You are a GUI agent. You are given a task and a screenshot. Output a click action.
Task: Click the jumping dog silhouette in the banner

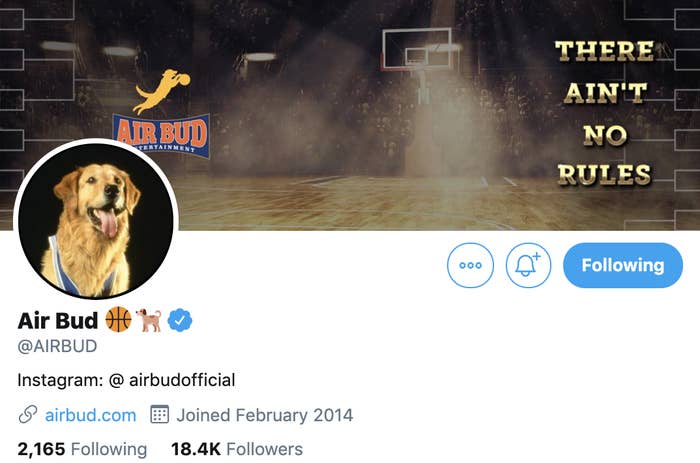coord(162,91)
